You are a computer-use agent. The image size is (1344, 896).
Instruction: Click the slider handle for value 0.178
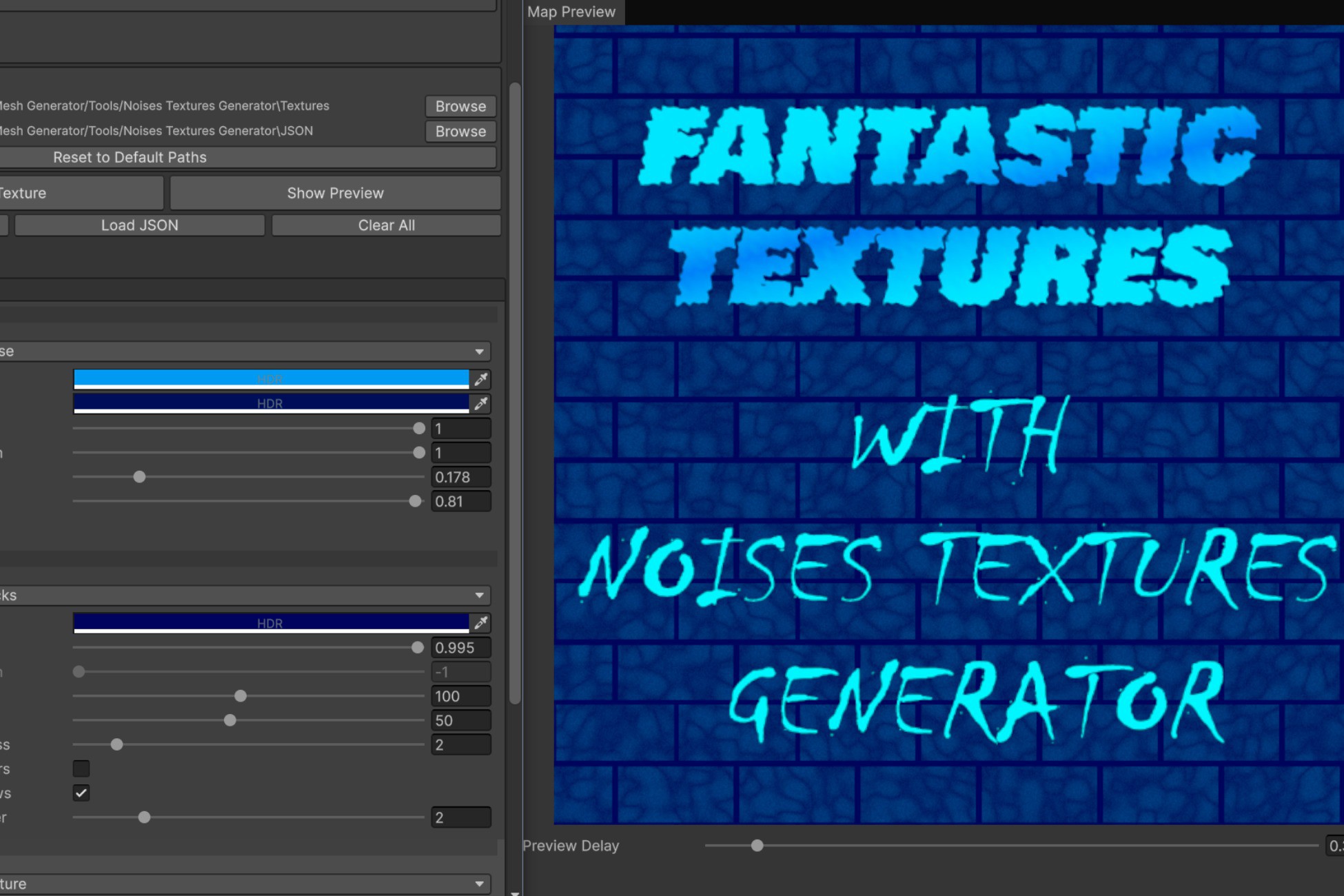pyautogui.click(x=139, y=477)
